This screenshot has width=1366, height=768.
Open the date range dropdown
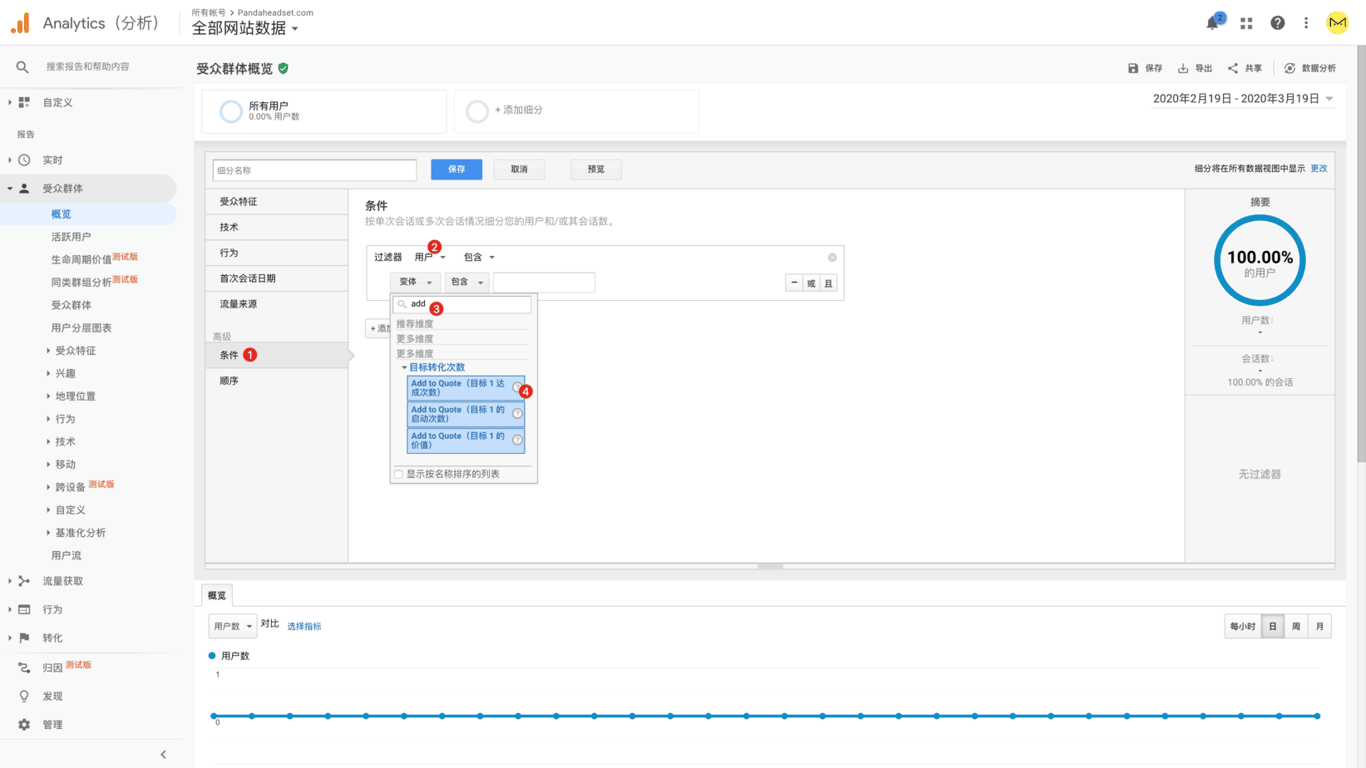pyautogui.click(x=1329, y=99)
